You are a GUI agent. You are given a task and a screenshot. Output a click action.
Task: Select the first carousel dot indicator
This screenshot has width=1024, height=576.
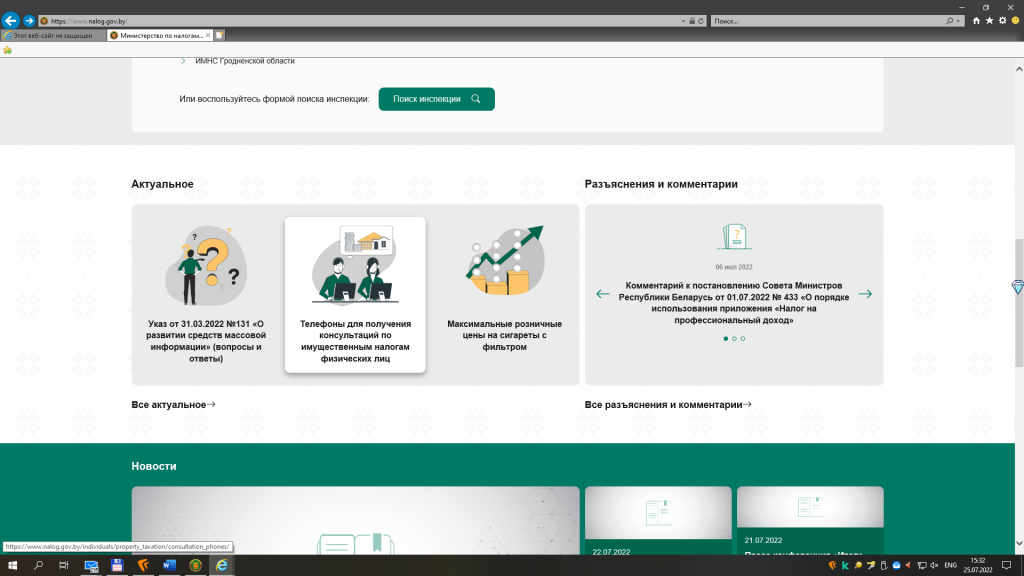tap(725, 339)
